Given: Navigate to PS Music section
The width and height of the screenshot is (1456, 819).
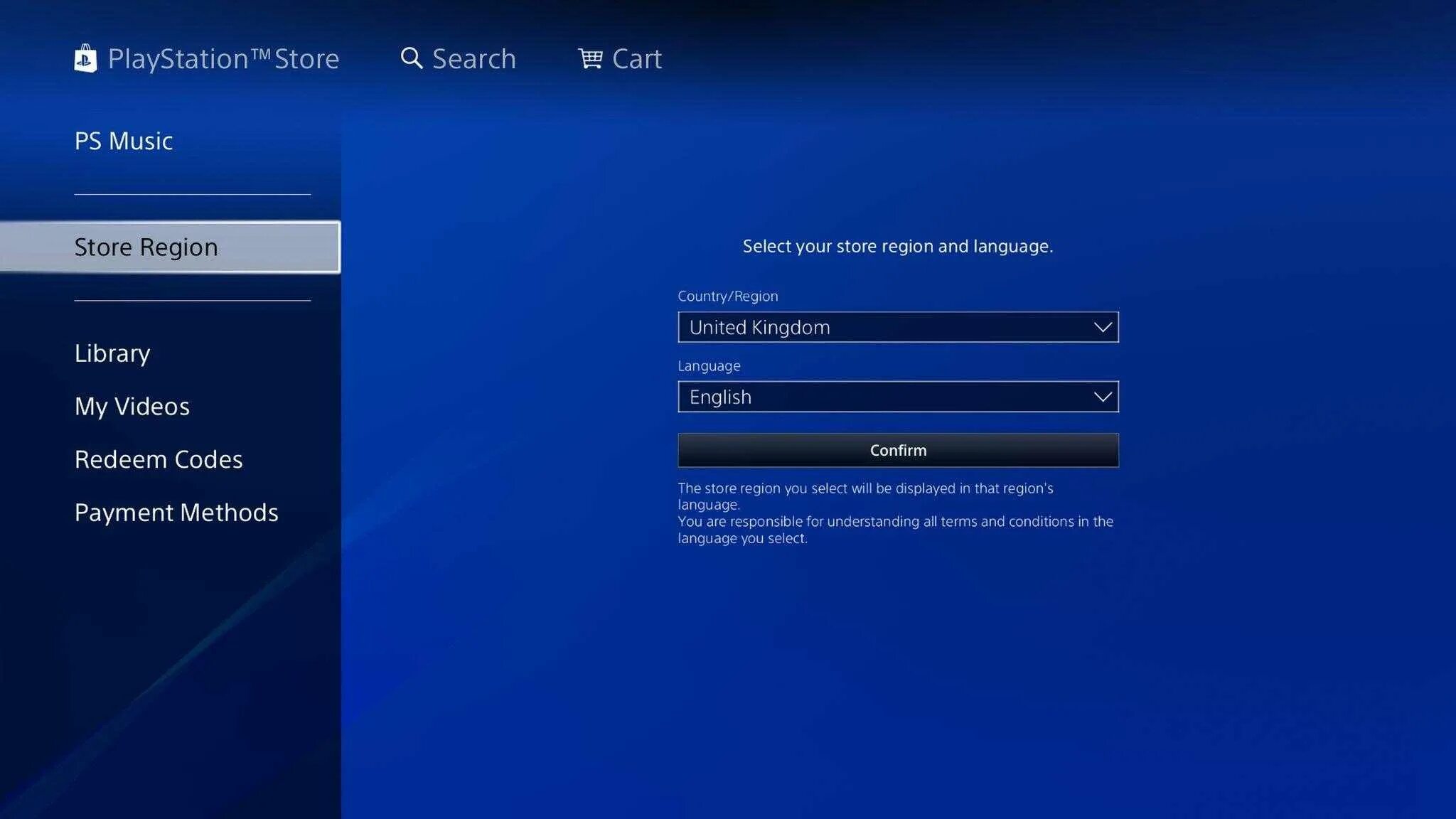Looking at the screenshot, I should [x=123, y=141].
